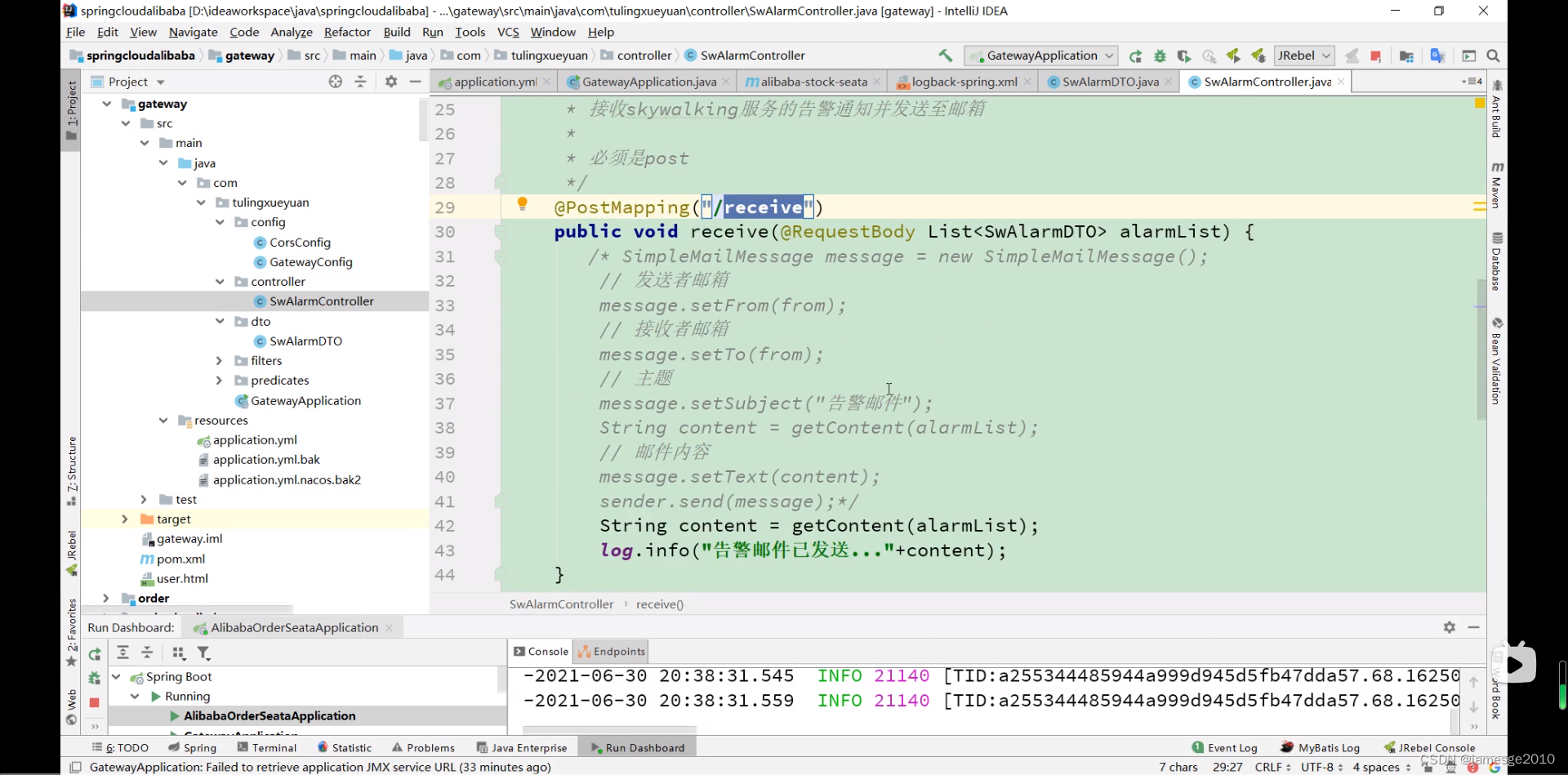
Task: Open GatewayApplication run configuration dropdown
Action: [x=1041, y=56]
